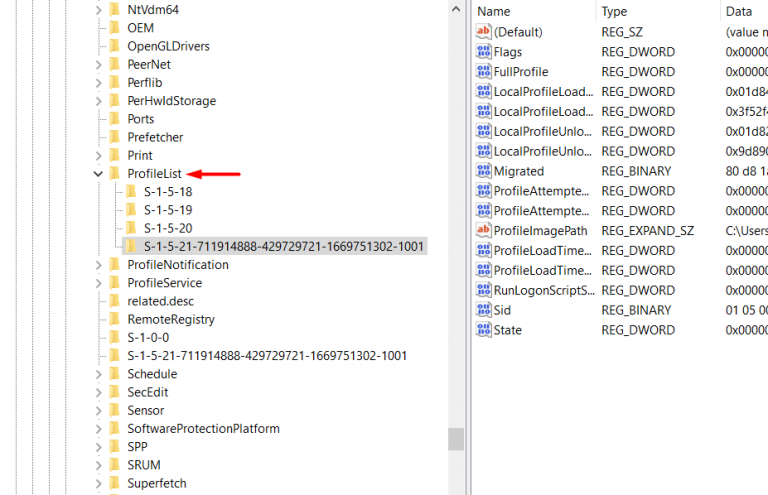Select the Prefetcher key
This screenshot has height=495, width=768.
[155, 137]
